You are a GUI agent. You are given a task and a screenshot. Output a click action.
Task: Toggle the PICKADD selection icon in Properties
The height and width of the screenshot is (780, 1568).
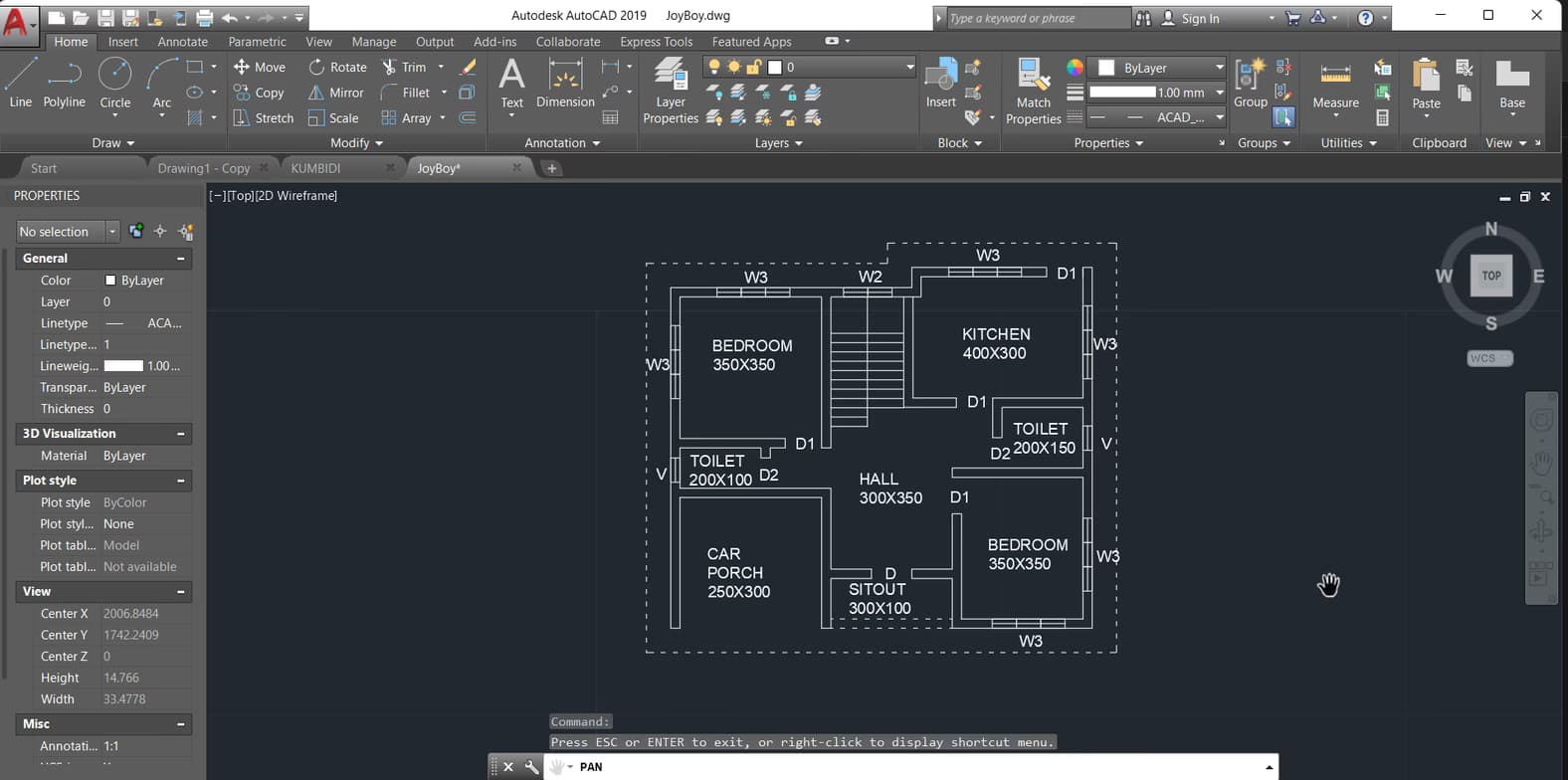coord(136,232)
